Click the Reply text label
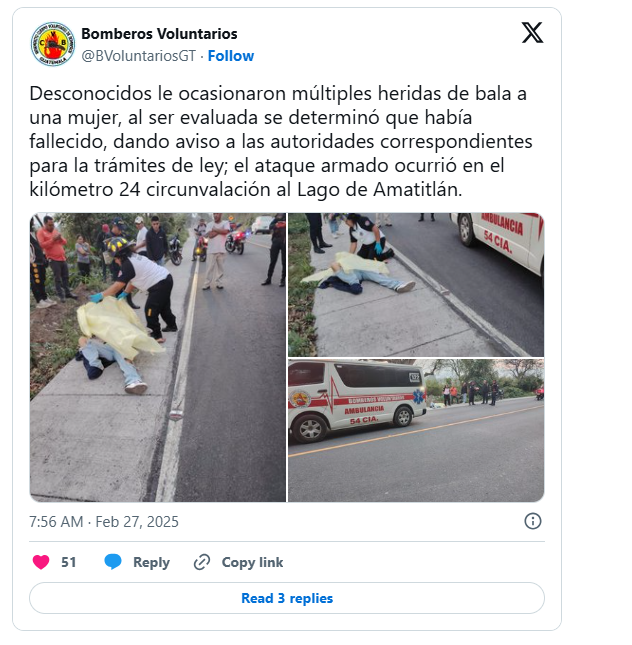 pos(151,562)
